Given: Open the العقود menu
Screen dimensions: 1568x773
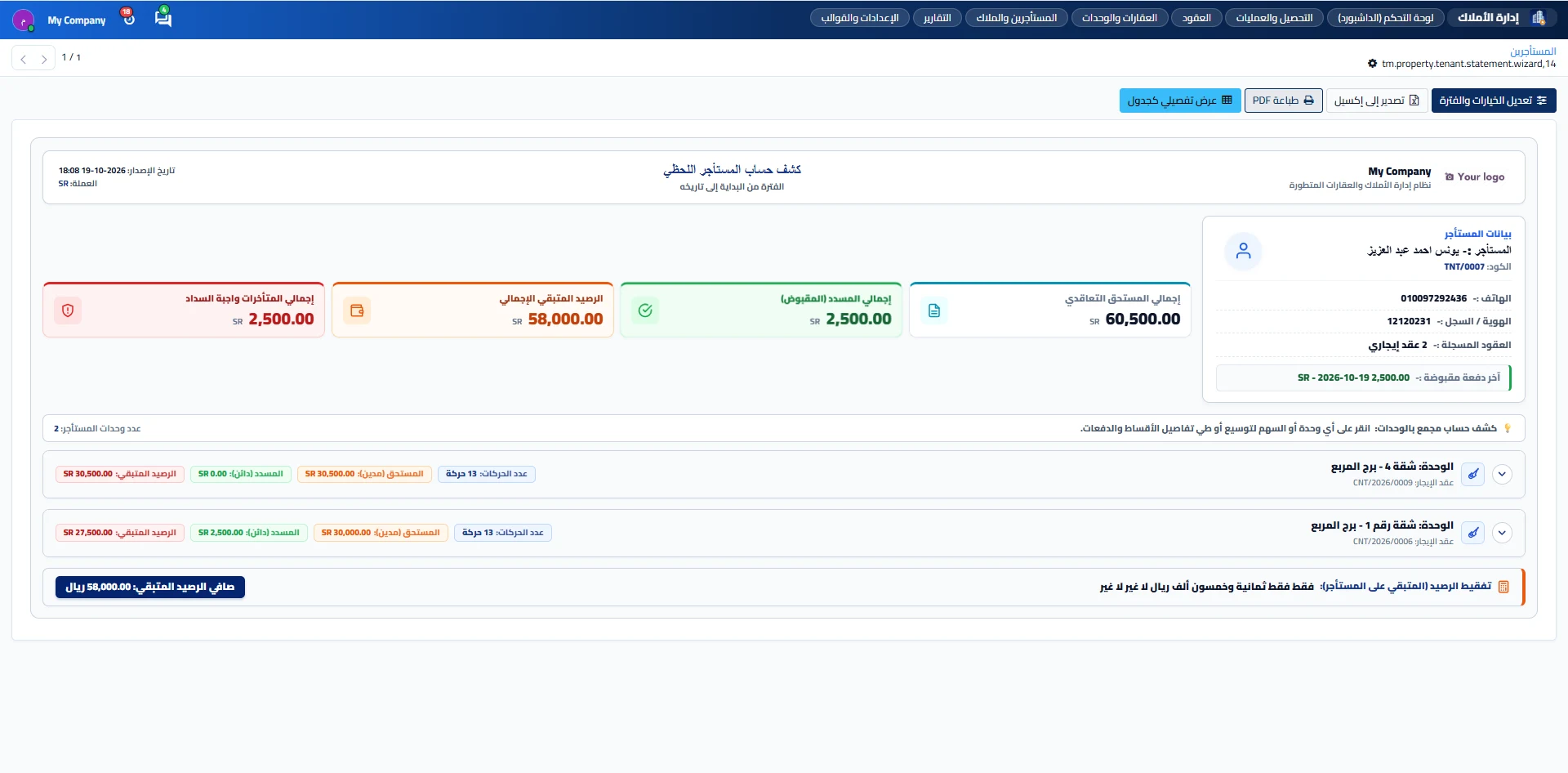Looking at the screenshot, I should click(1196, 18).
